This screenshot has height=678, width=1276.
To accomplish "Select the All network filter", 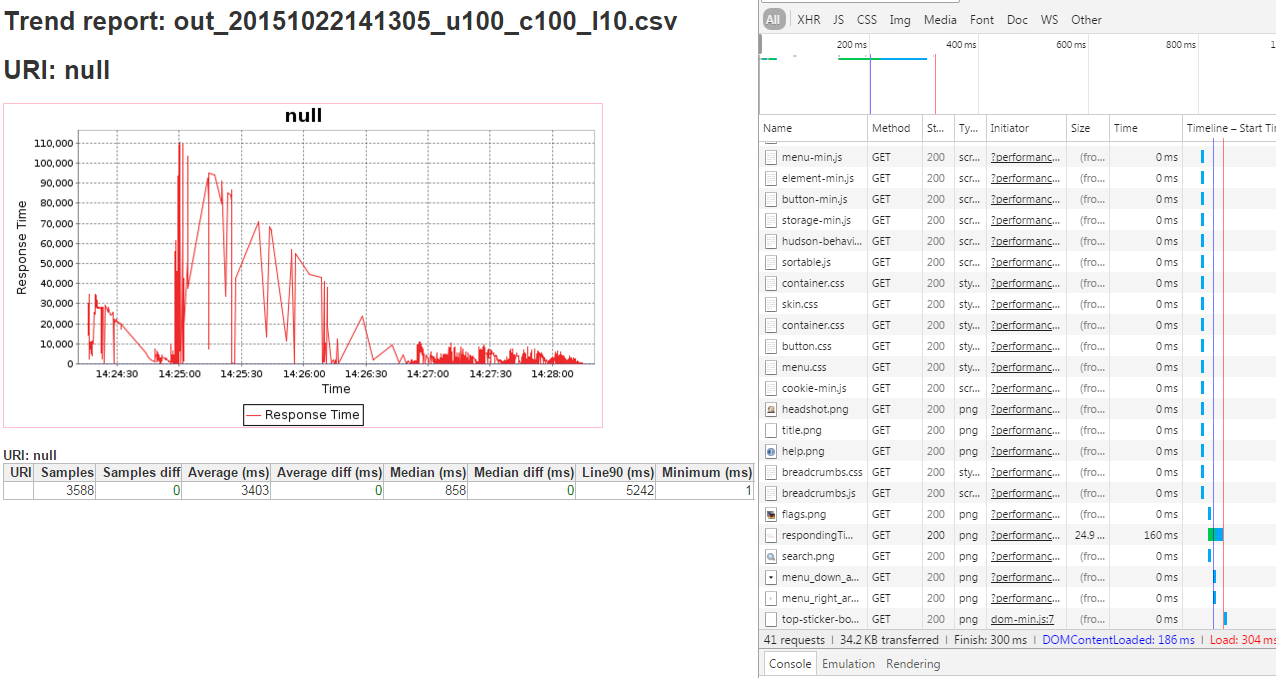I will pyautogui.click(x=773, y=19).
